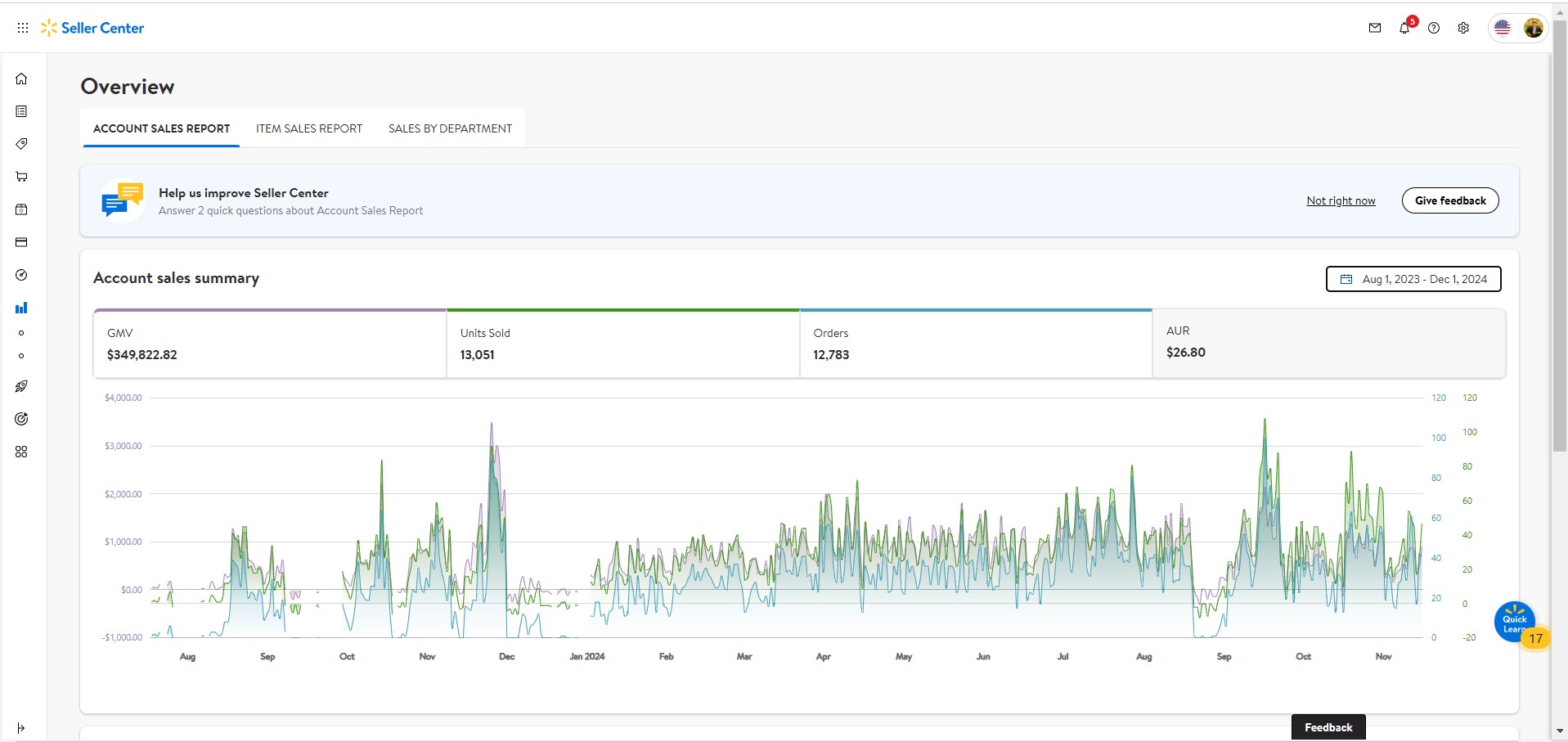Open the gauge performance icon in sidebar
The width and height of the screenshot is (1568, 742).
(x=21, y=275)
